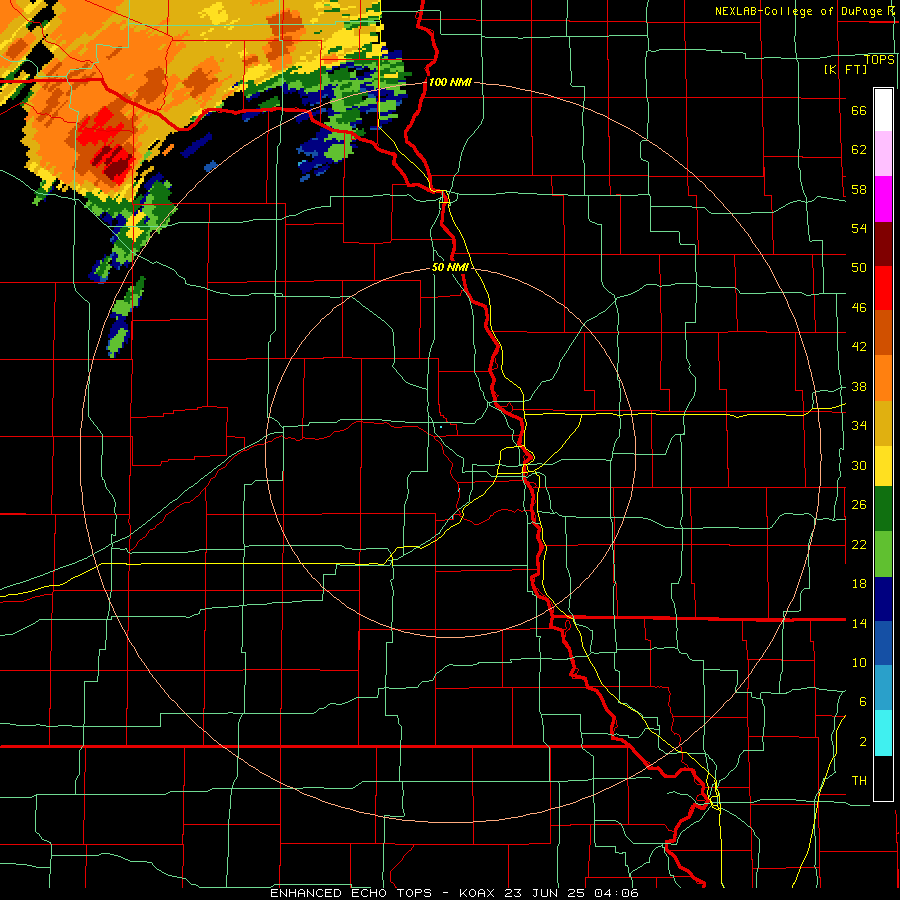Click the '66' legend value
This screenshot has width=900, height=900.
click(x=859, y=110)
